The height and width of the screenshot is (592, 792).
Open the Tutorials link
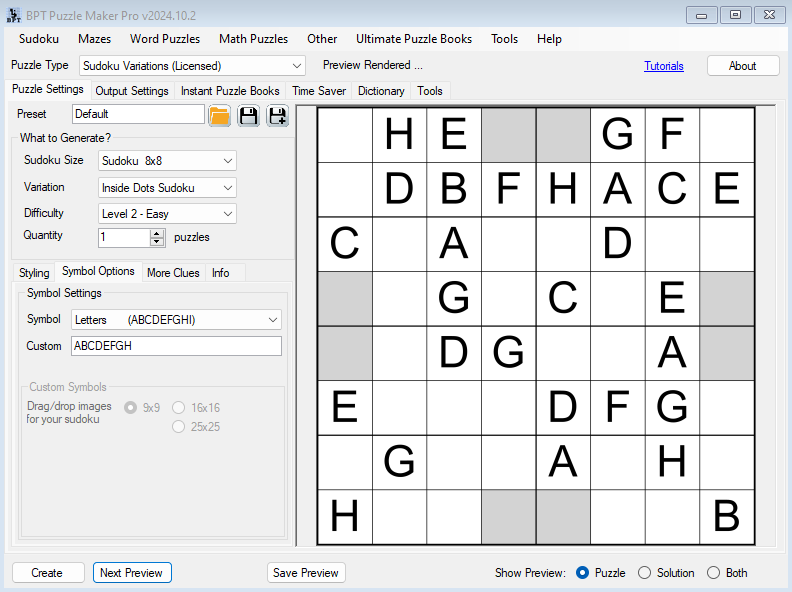coord(664,66)
